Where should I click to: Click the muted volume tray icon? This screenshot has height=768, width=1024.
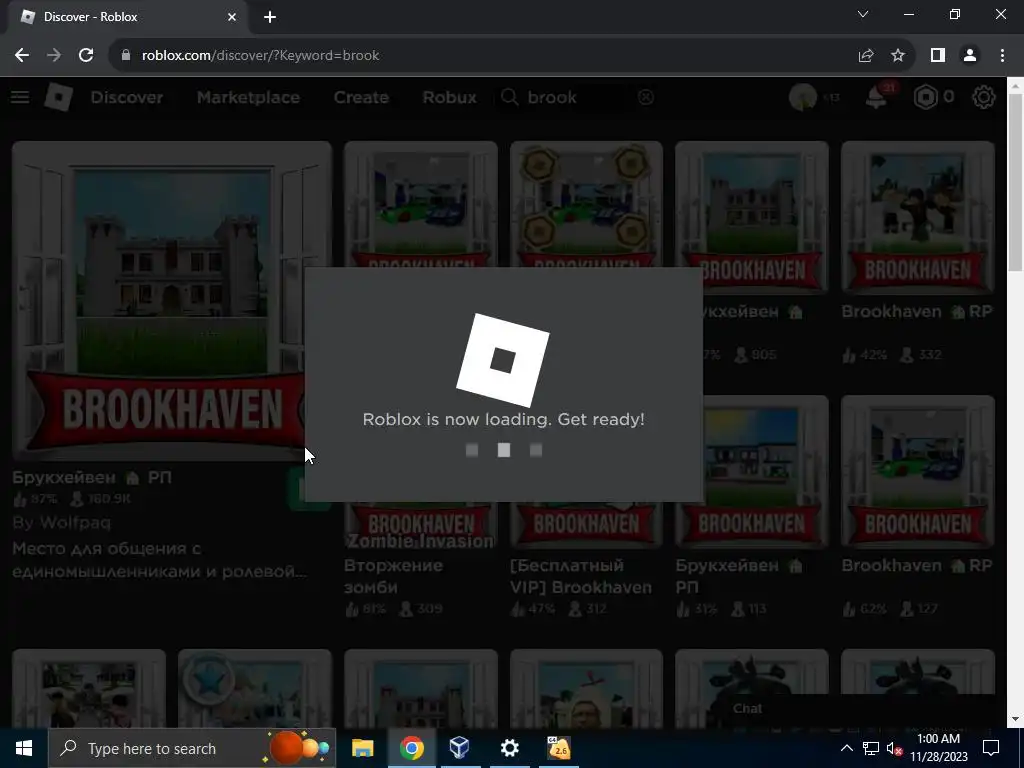[x=895, y=748]
